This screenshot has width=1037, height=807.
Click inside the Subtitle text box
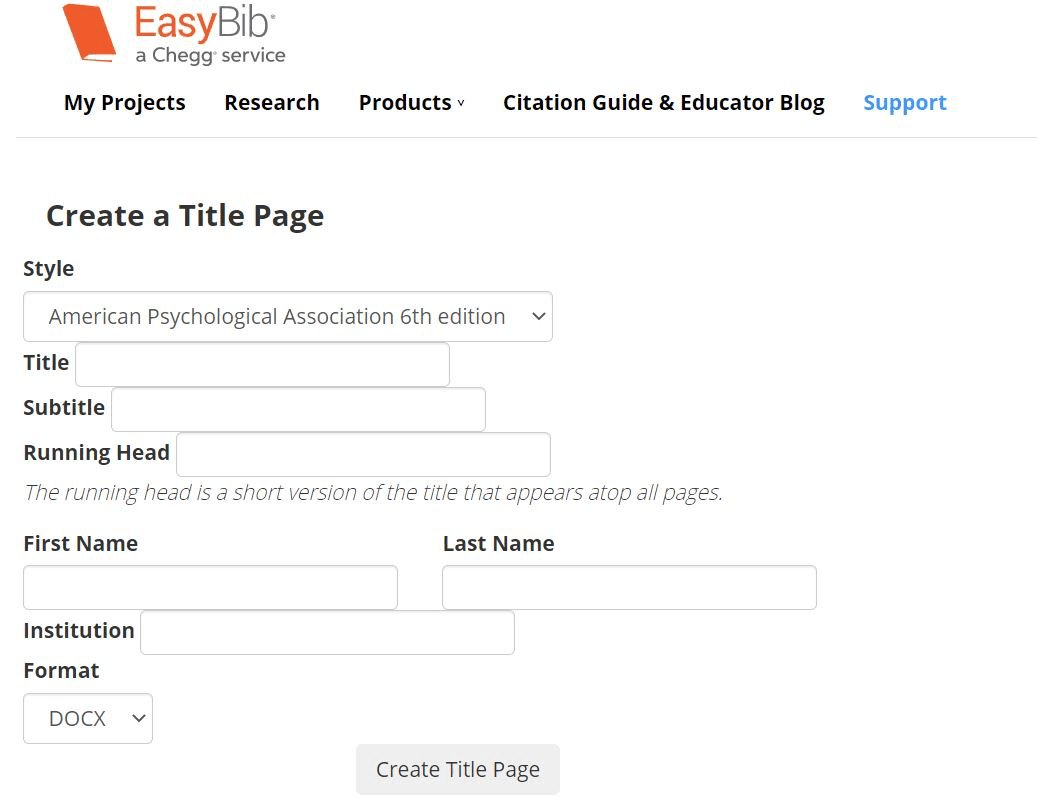pyautogui.click(x=298, y=409)
